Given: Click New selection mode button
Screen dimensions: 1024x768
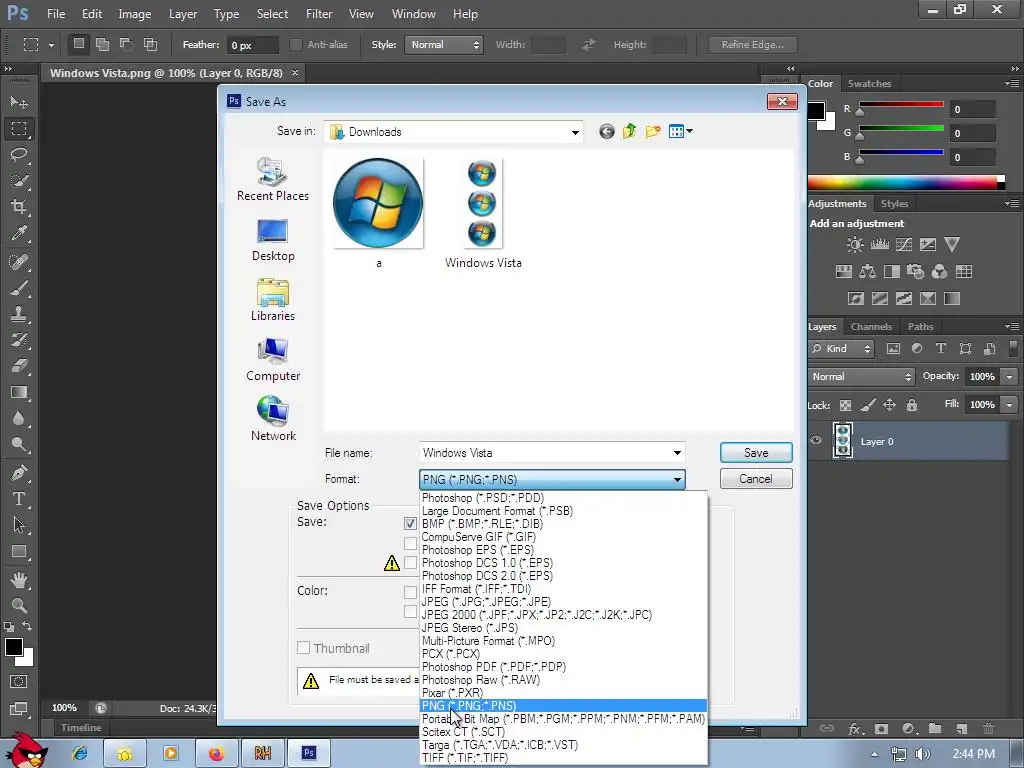Looking at the screenshot, I should [x=78, y=44].
